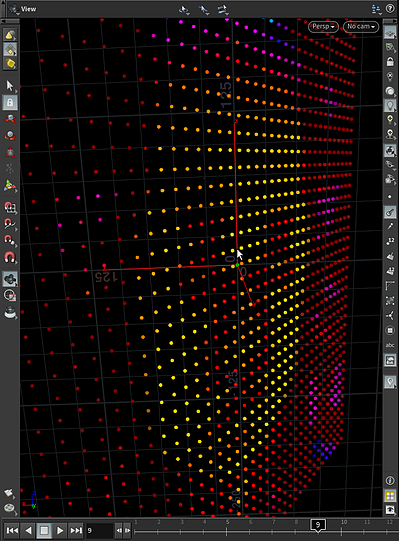Select the Handles tool with colored axes
399x541 pixels.
10,186
